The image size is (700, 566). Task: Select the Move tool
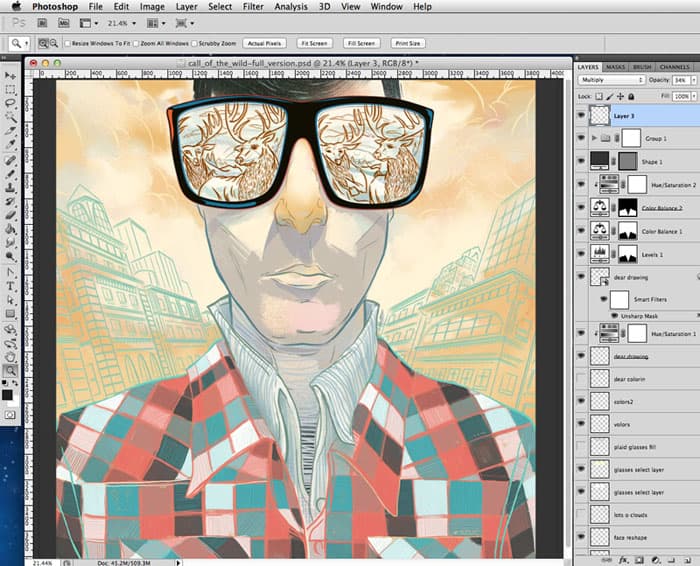click(10, 76)
